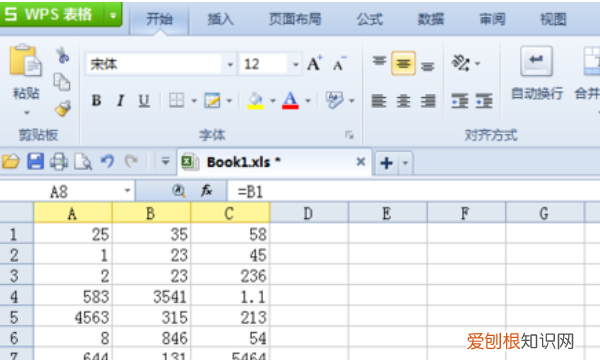
Task: Open the font name dropdown arrow
Action: pos(230,64)
